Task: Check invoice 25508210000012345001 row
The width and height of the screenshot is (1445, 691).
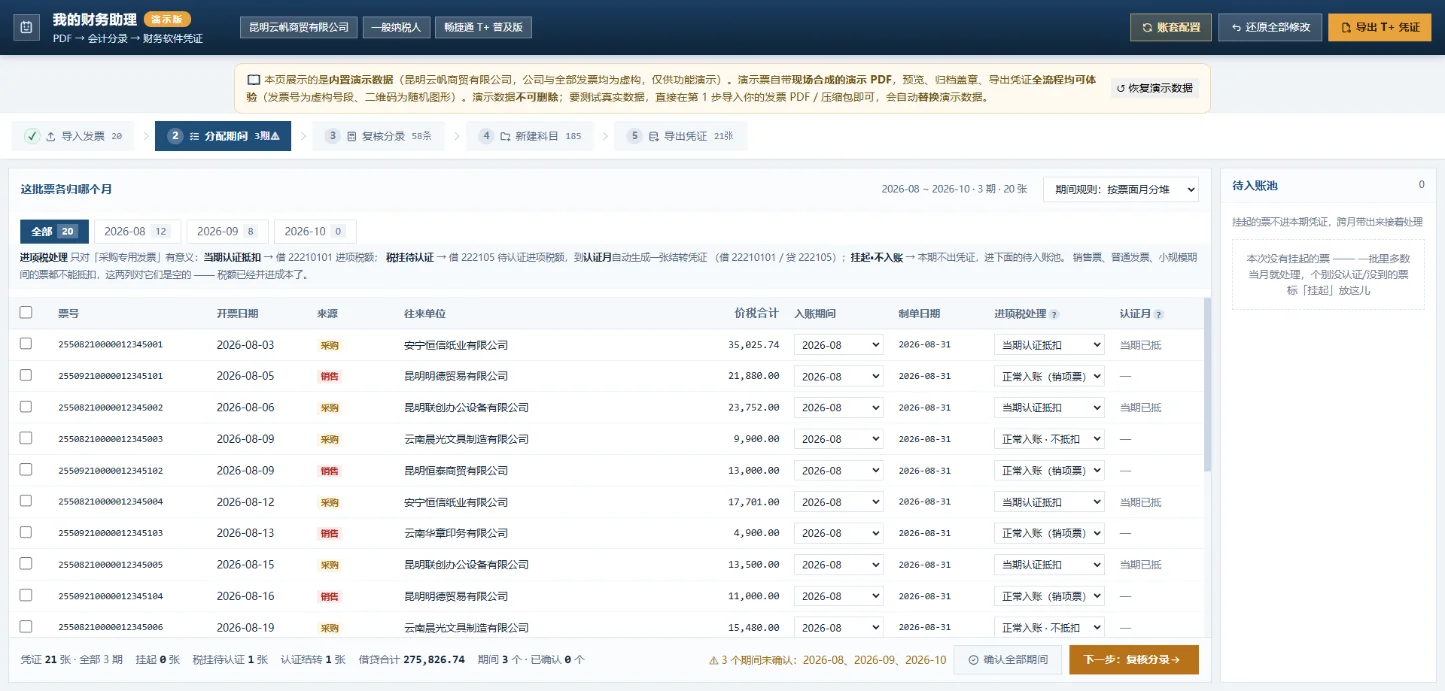Action: coord(26,344)
